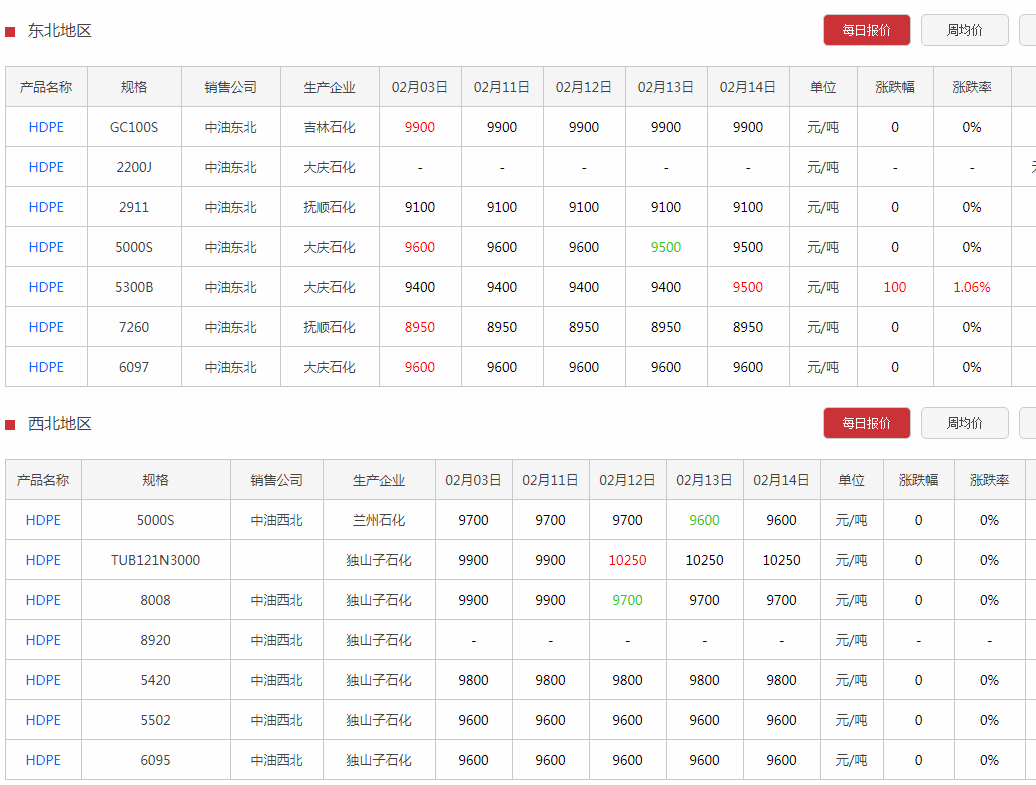Open HDPE link for 5420 row
The width and height of the screenshot is (1036, 785).
[43, 680]
